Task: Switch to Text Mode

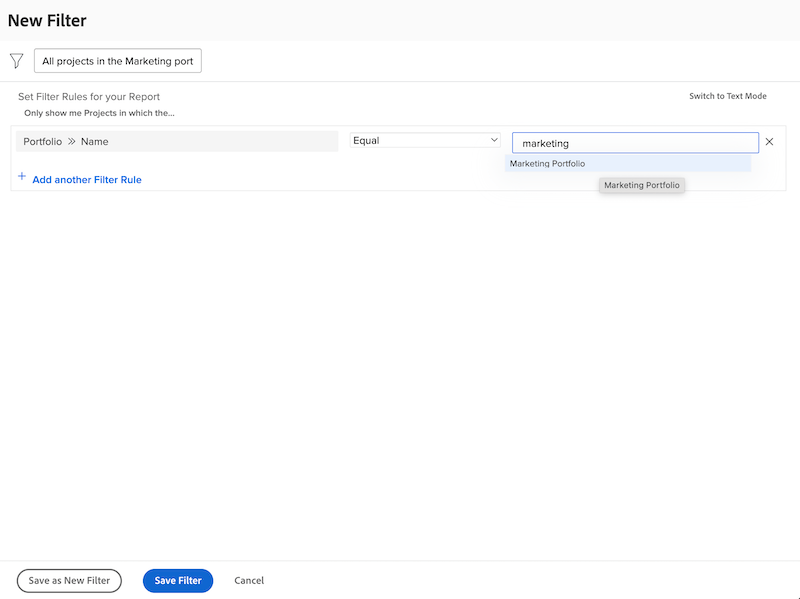Action: point(727,96)
